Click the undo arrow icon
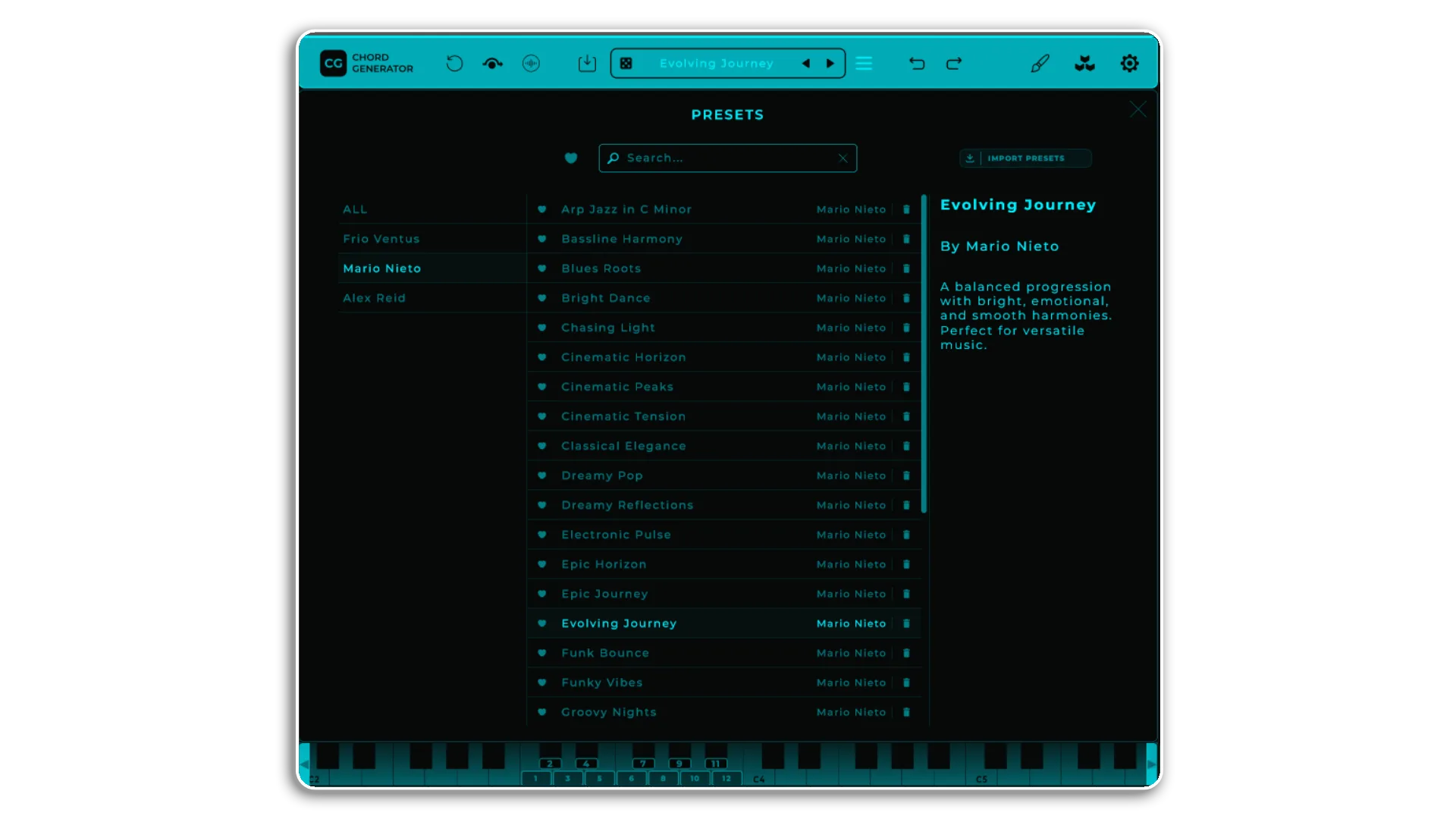This screenshot has height=819, width=1456. click(x=917, y=64)
